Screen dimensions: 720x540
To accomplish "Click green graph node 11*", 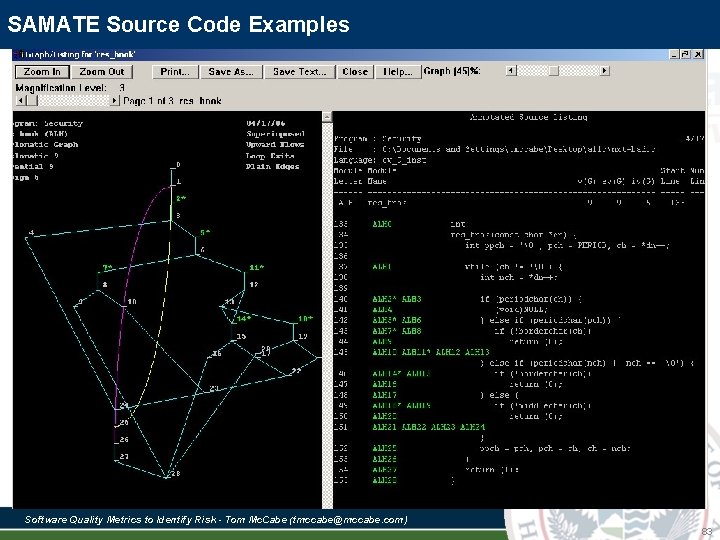I will click(x=257, y=268).
